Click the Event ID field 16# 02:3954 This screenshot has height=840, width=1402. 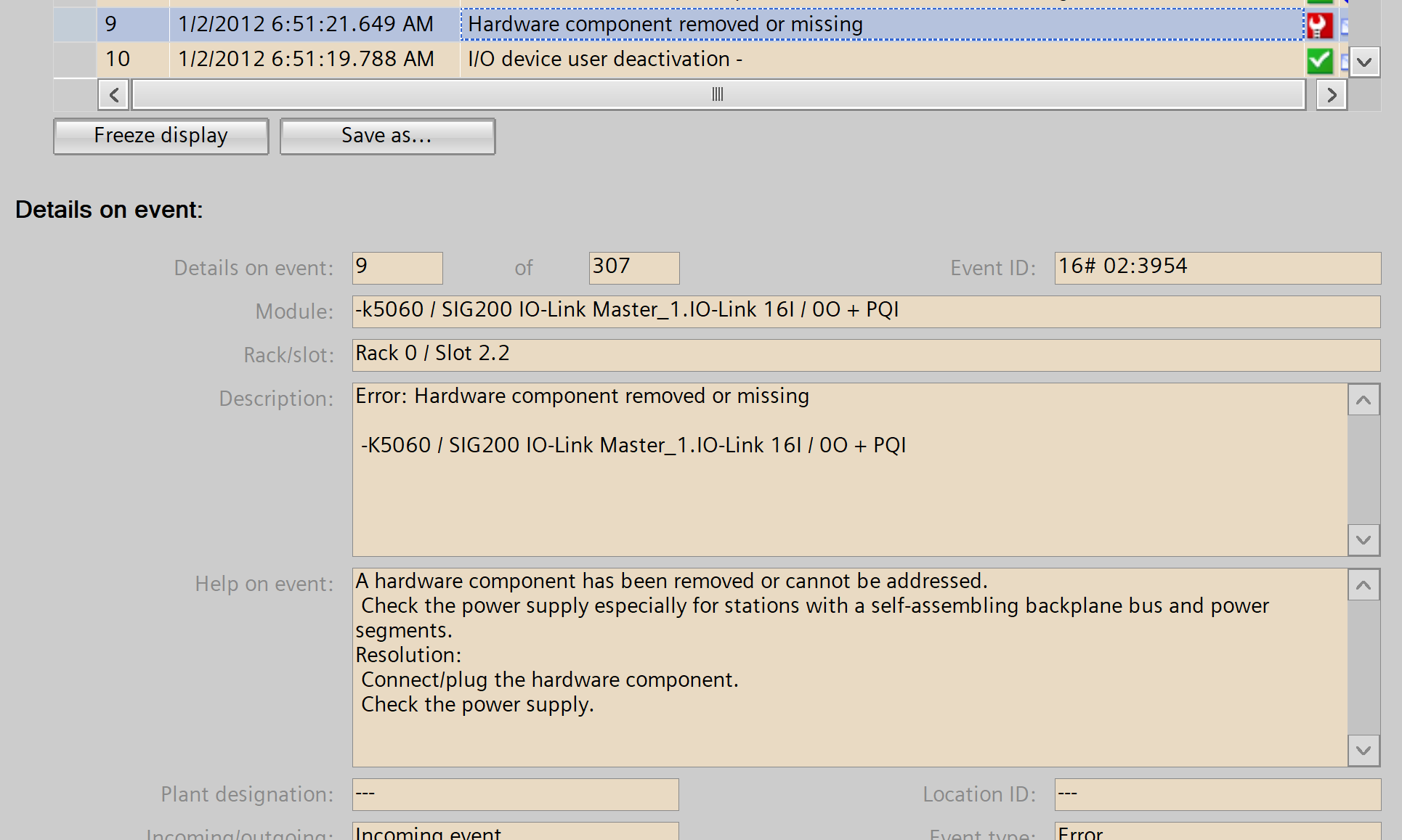coord(1217,267)
